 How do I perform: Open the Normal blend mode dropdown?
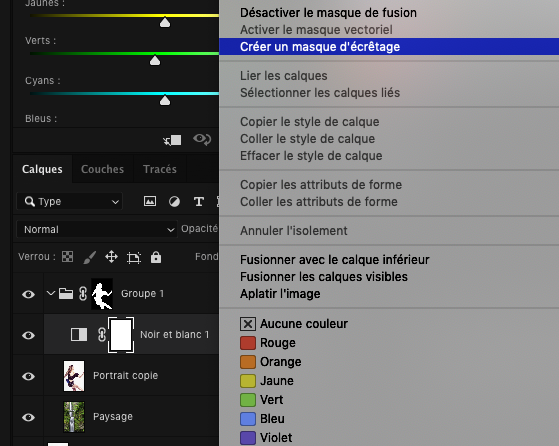(x=97, y=229)
